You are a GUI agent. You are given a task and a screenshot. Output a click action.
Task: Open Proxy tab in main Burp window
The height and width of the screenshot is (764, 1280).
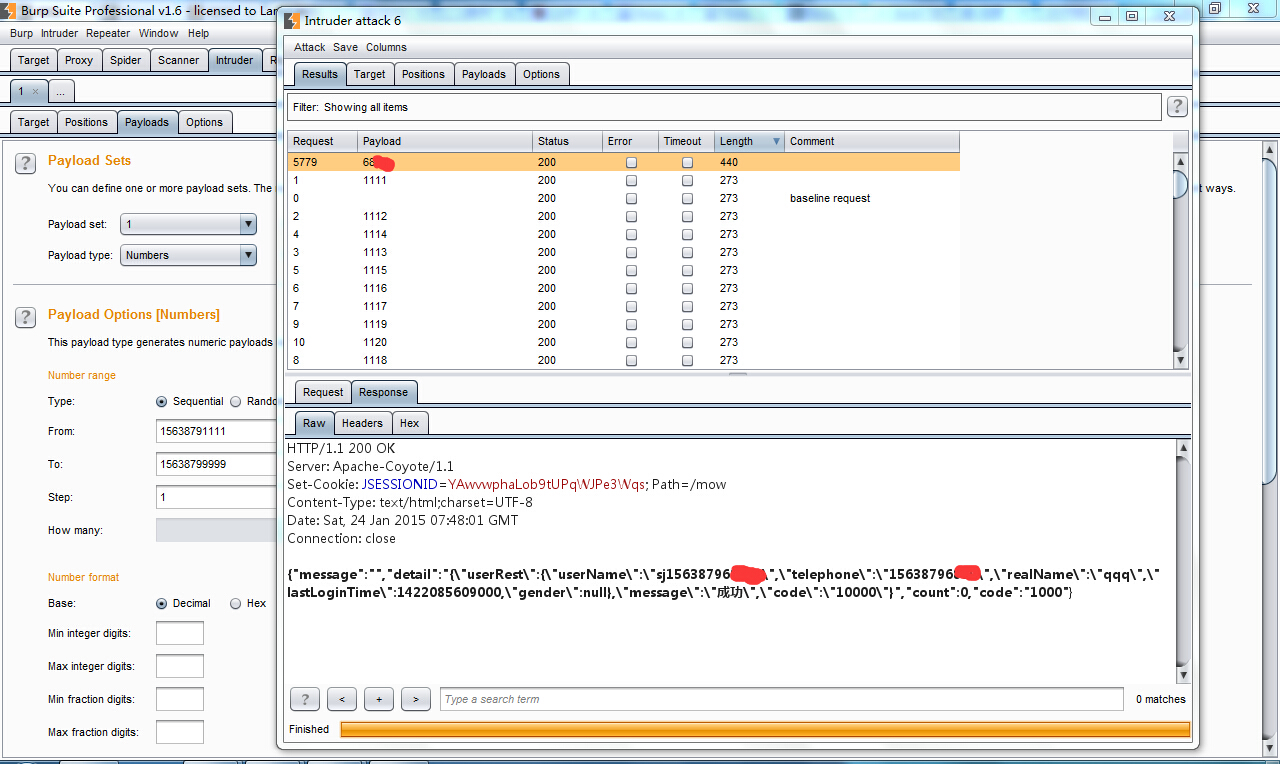[x=79, y=60]
